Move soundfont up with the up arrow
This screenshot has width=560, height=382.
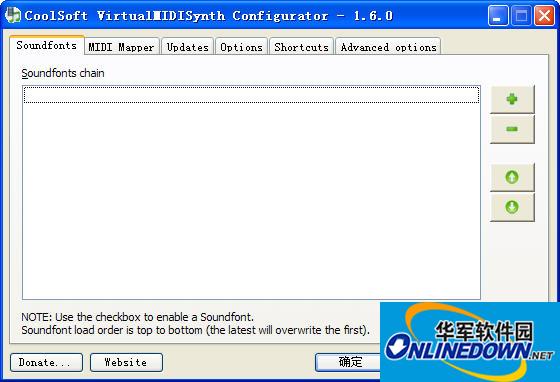[x=512, y=177]
